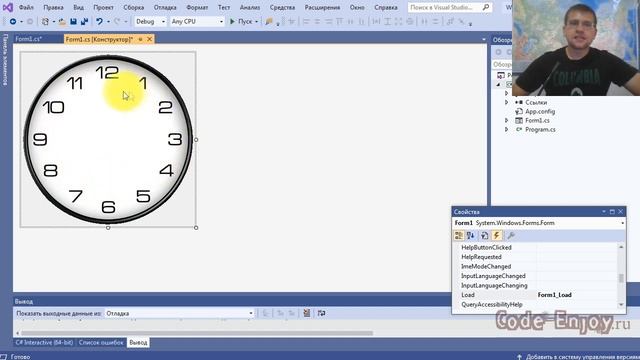Image resolution: width=640 pixels, height=360 pixels.
Task: Open the Средства menu
Action: (282, 7)
